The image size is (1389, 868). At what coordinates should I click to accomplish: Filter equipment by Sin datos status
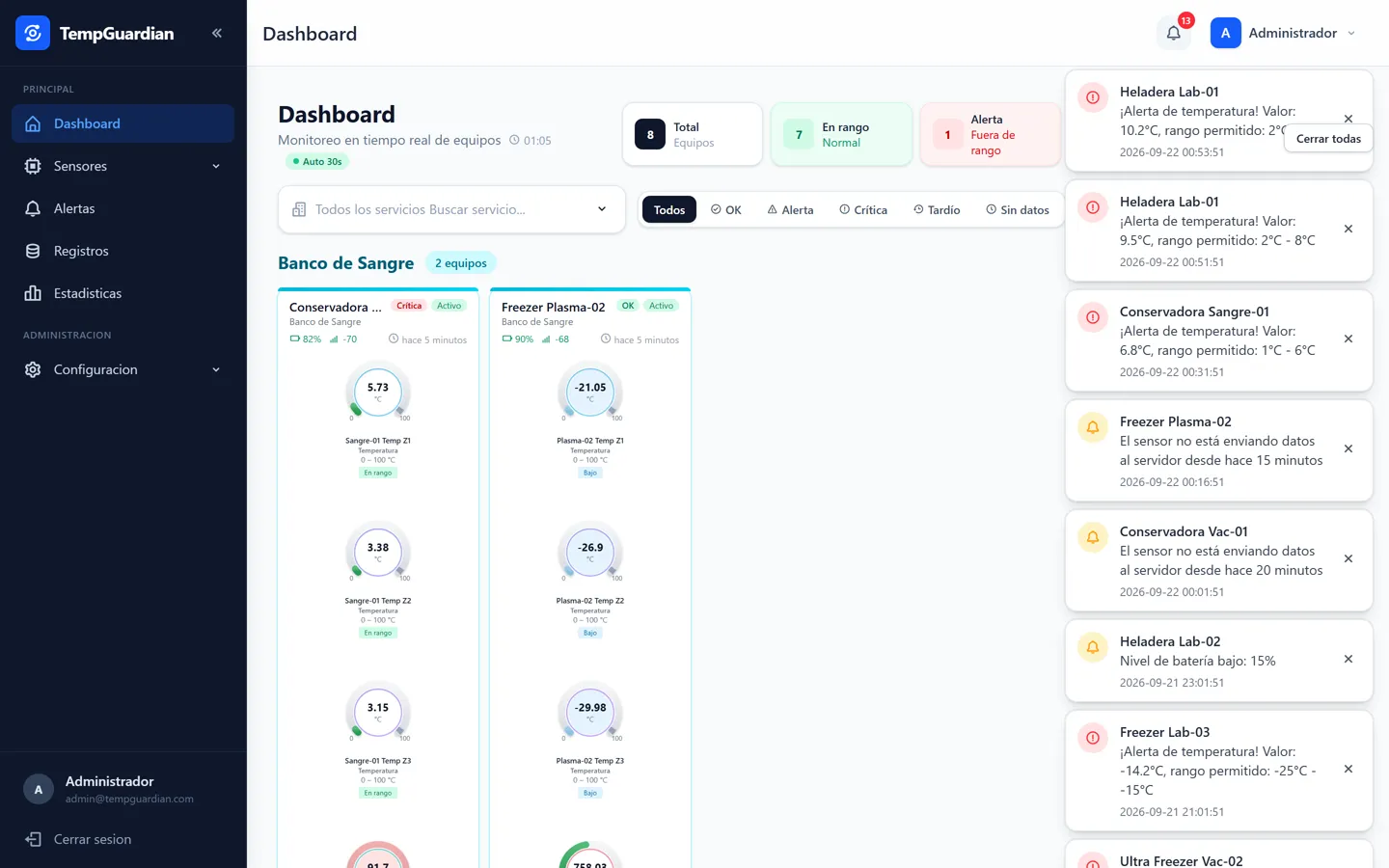point(1018,210)
